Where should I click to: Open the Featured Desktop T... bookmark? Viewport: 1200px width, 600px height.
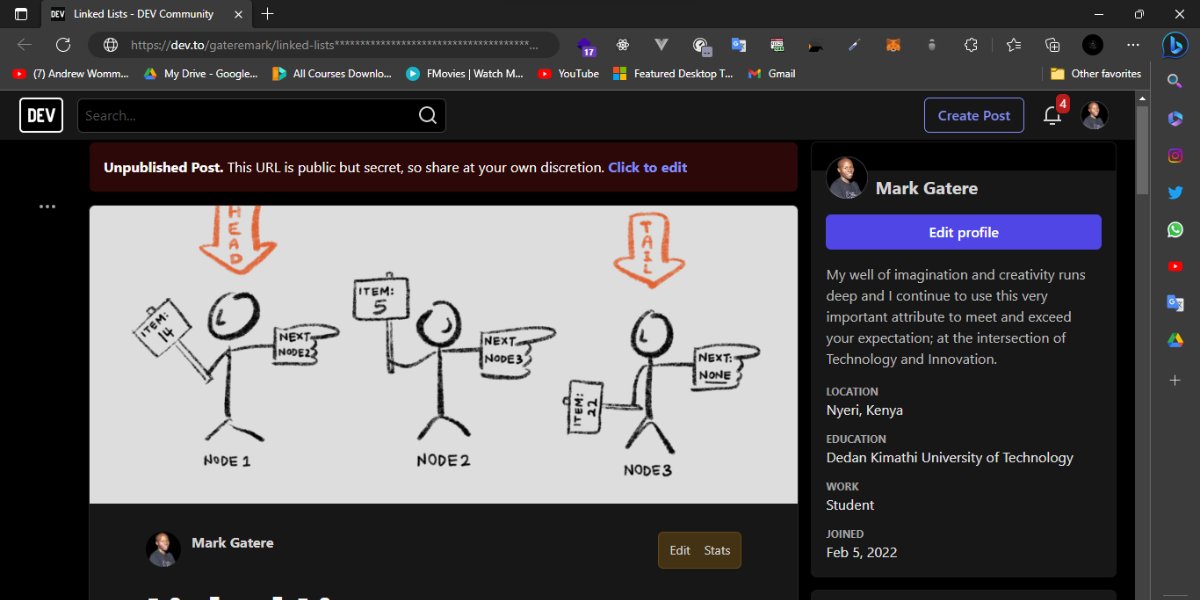(673, 73)
